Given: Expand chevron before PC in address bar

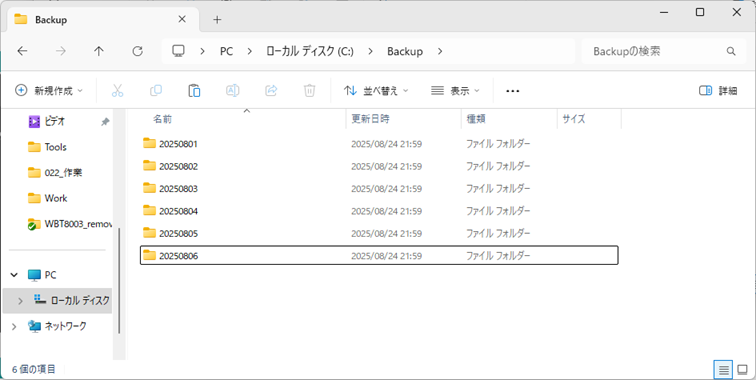Looking at the screenshot, I should 202,51.
